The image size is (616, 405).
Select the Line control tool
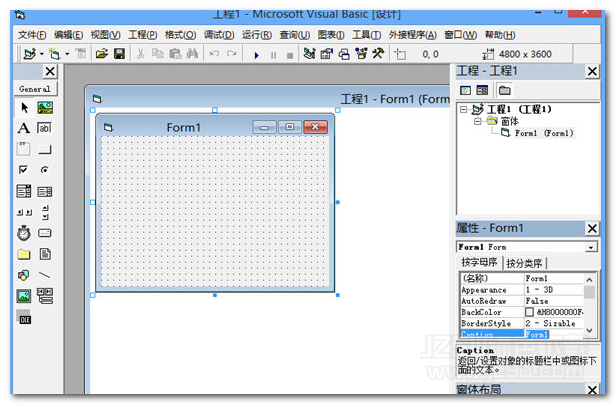point(45,275)
